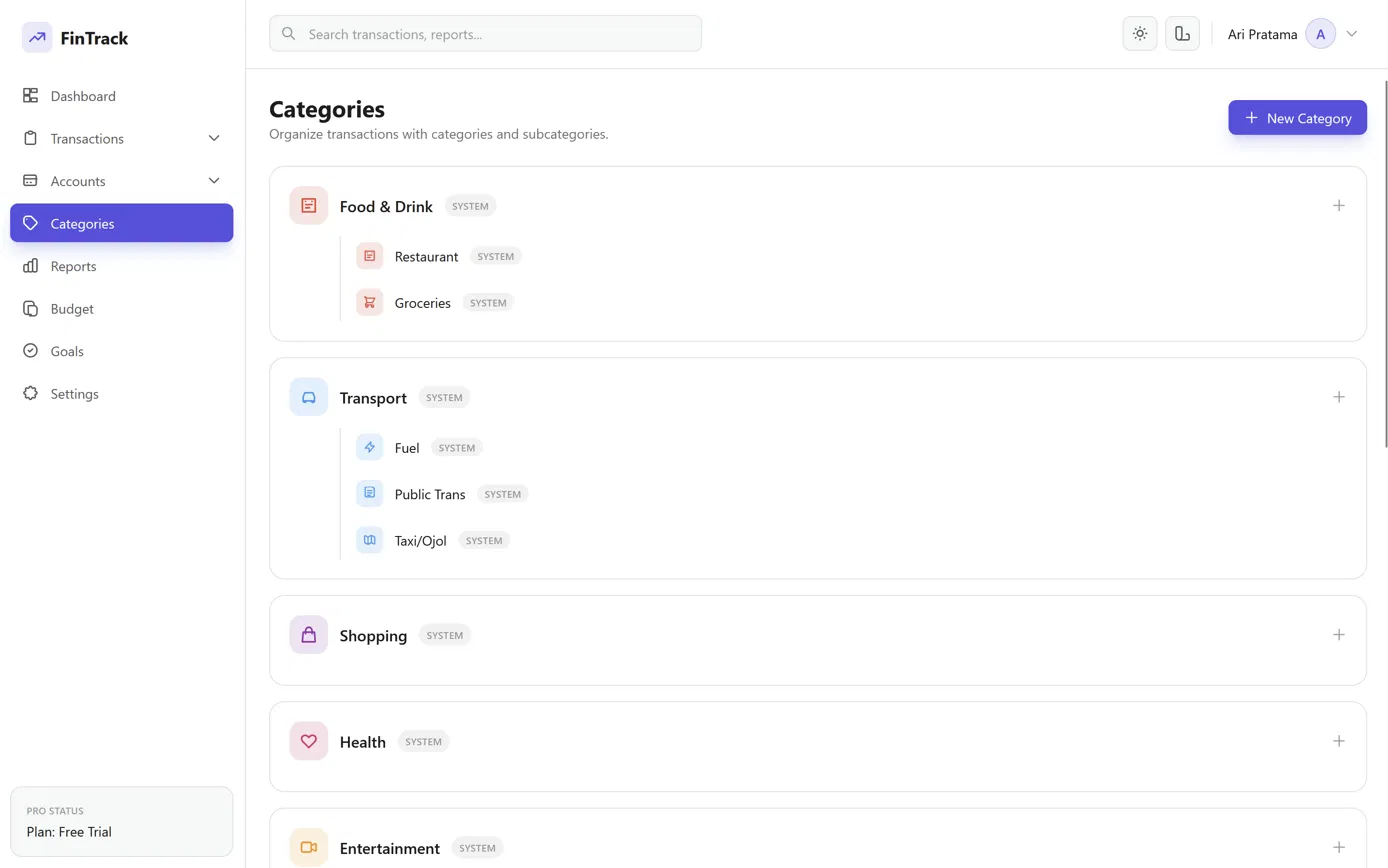Click the Reports bar chart icon

(x=30, y=266)
